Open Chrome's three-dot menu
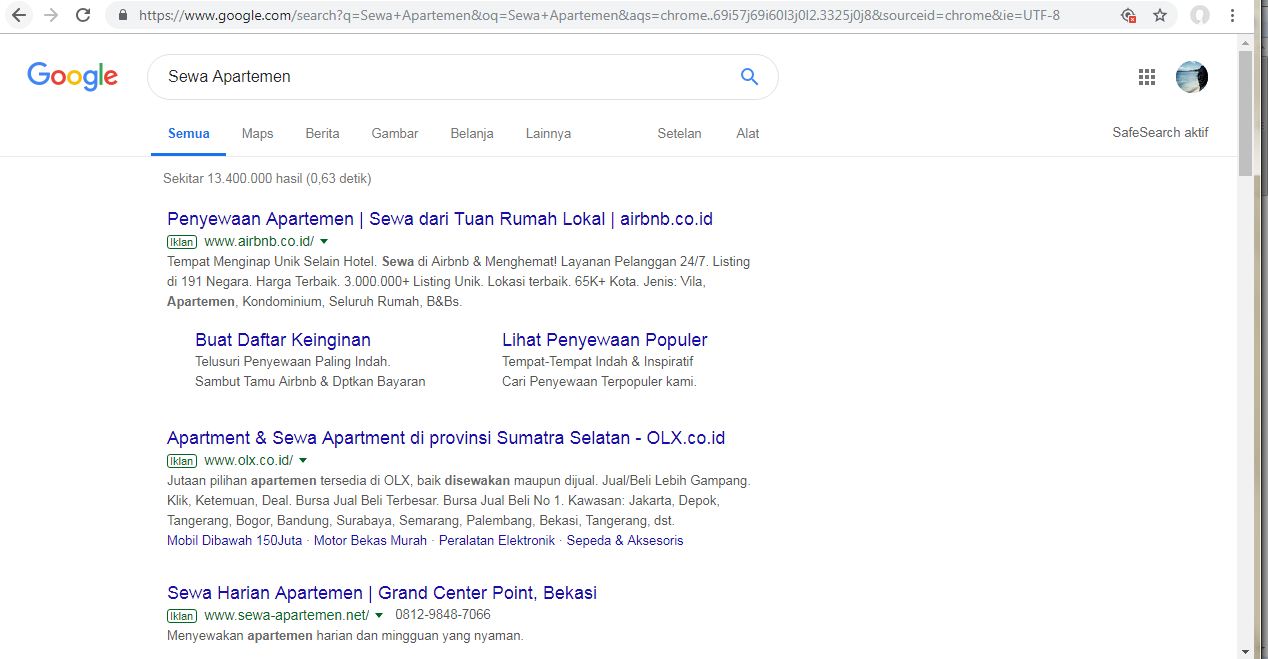1268x659 pixels. pos(1232,15)
